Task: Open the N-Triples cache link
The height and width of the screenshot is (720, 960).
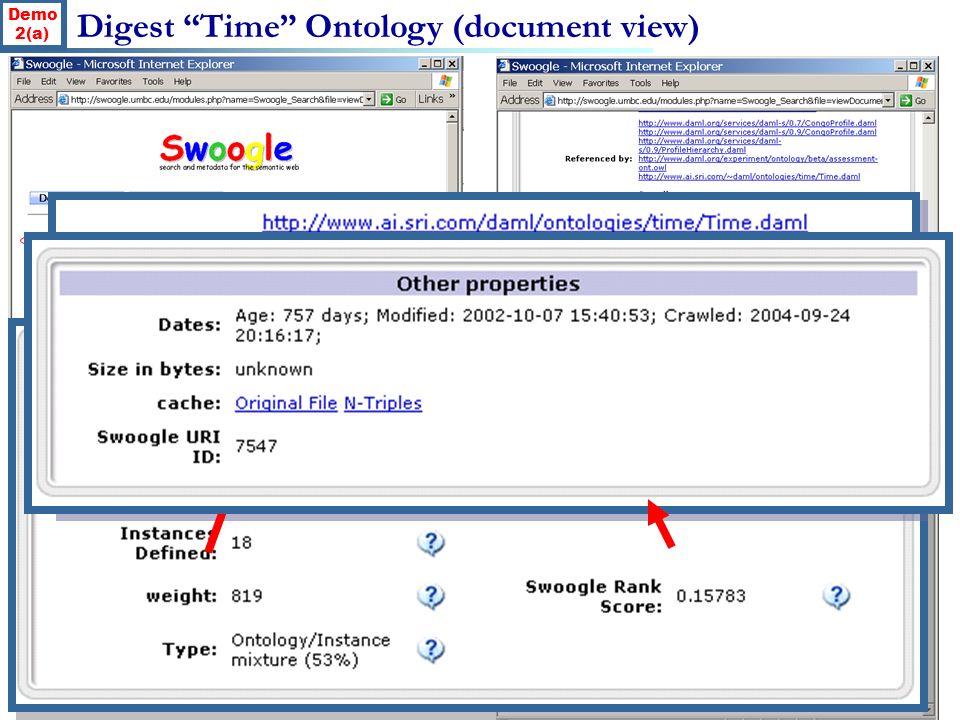Action: pyautogui.click(x=383, y=403)
